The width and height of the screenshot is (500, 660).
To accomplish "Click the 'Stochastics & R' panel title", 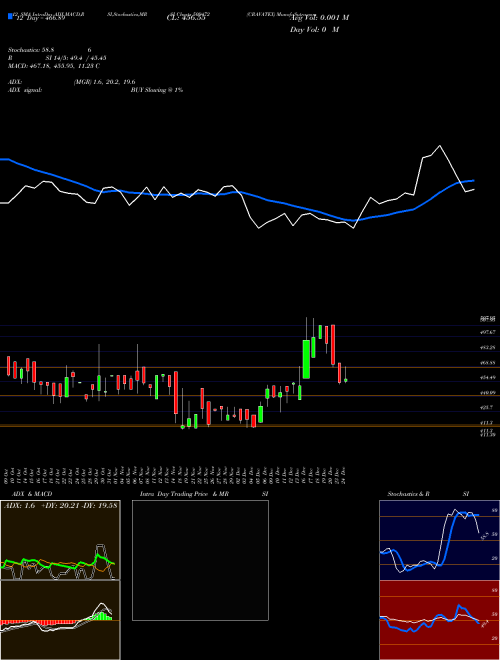I will click(408, 494).
